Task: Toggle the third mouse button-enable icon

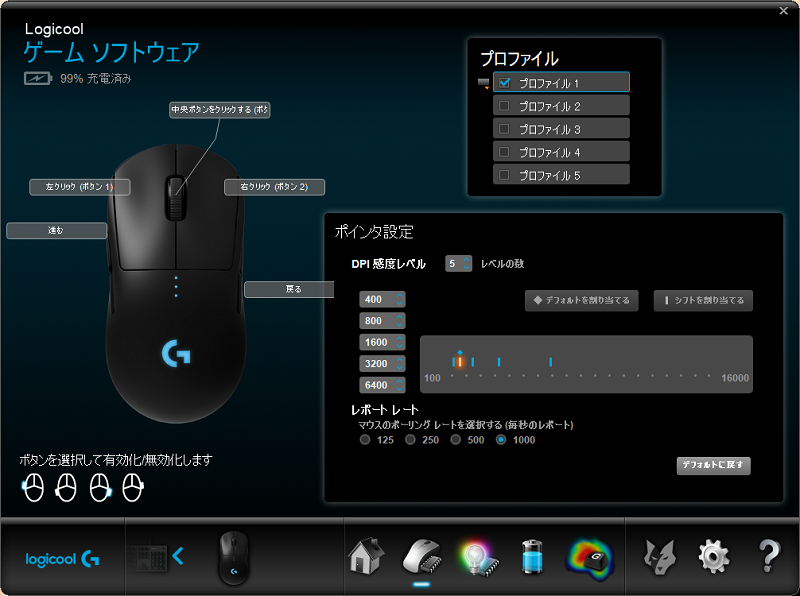Action: point(100,487)
